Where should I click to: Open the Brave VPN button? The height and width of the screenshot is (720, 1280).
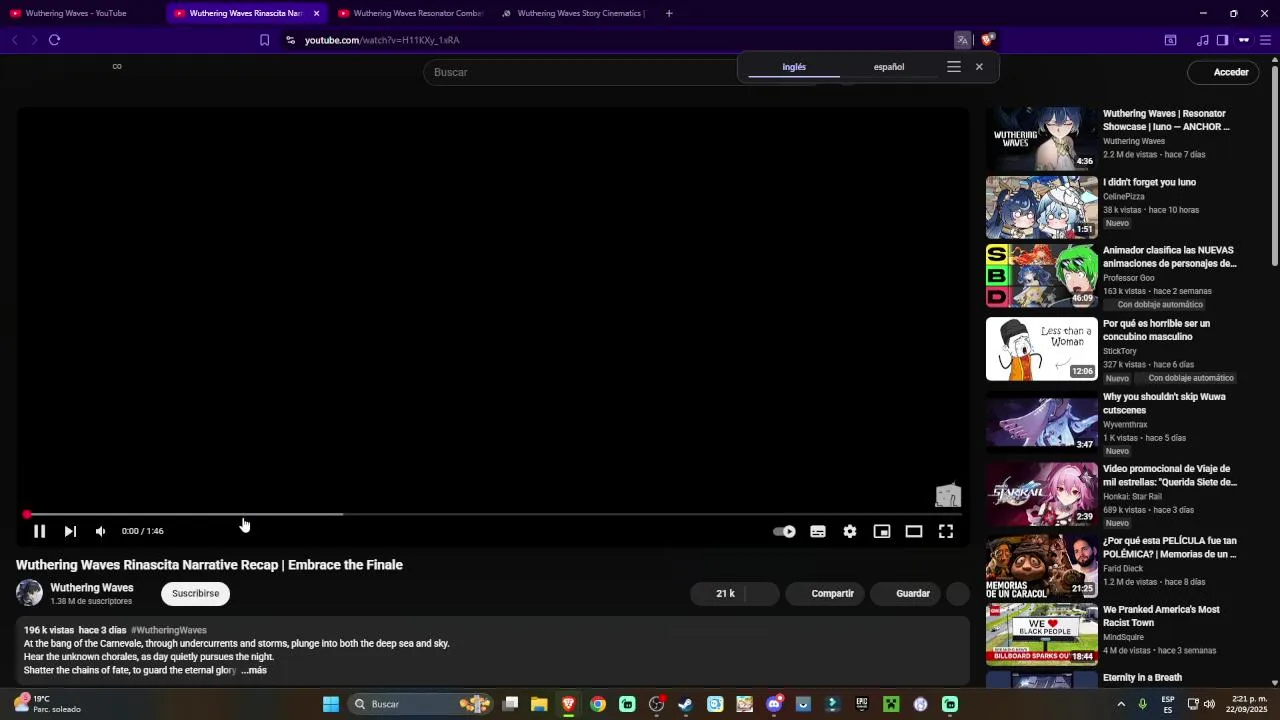[x=1244, y=40]
